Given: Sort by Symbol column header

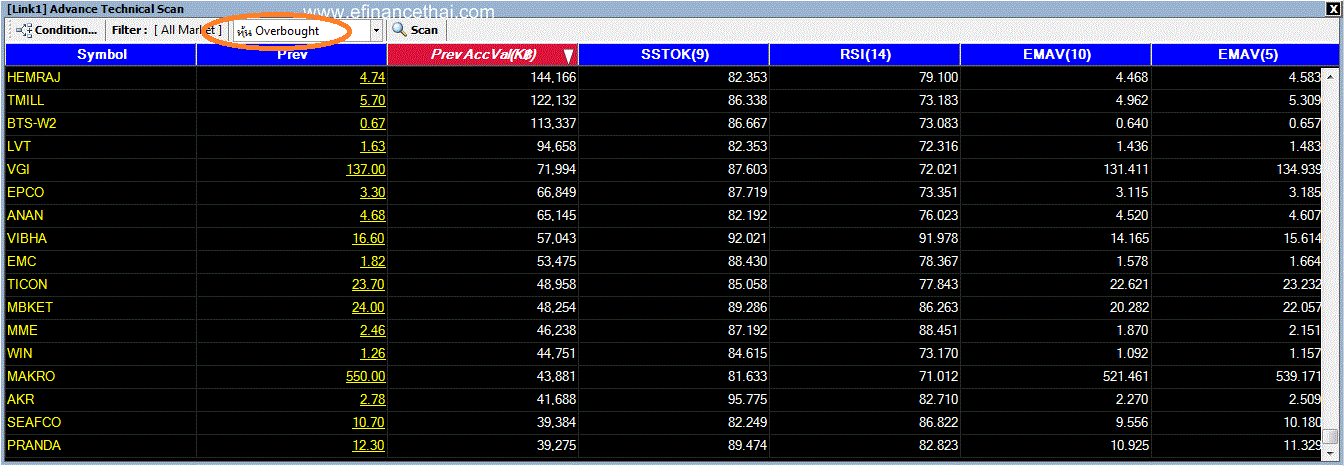Looking at the screenshot, I should tap(101, 55).
